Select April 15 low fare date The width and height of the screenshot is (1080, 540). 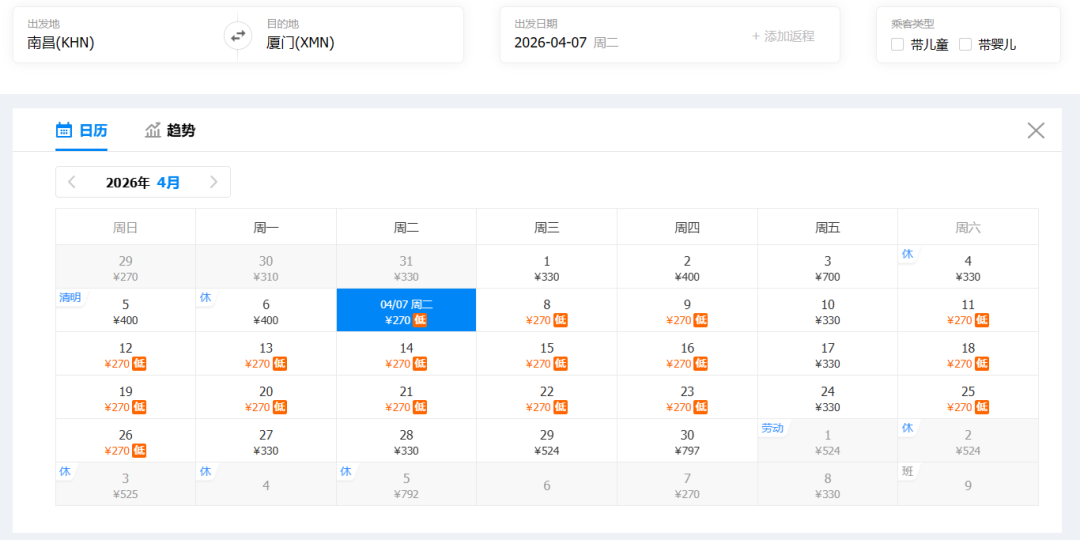(547, 353)
